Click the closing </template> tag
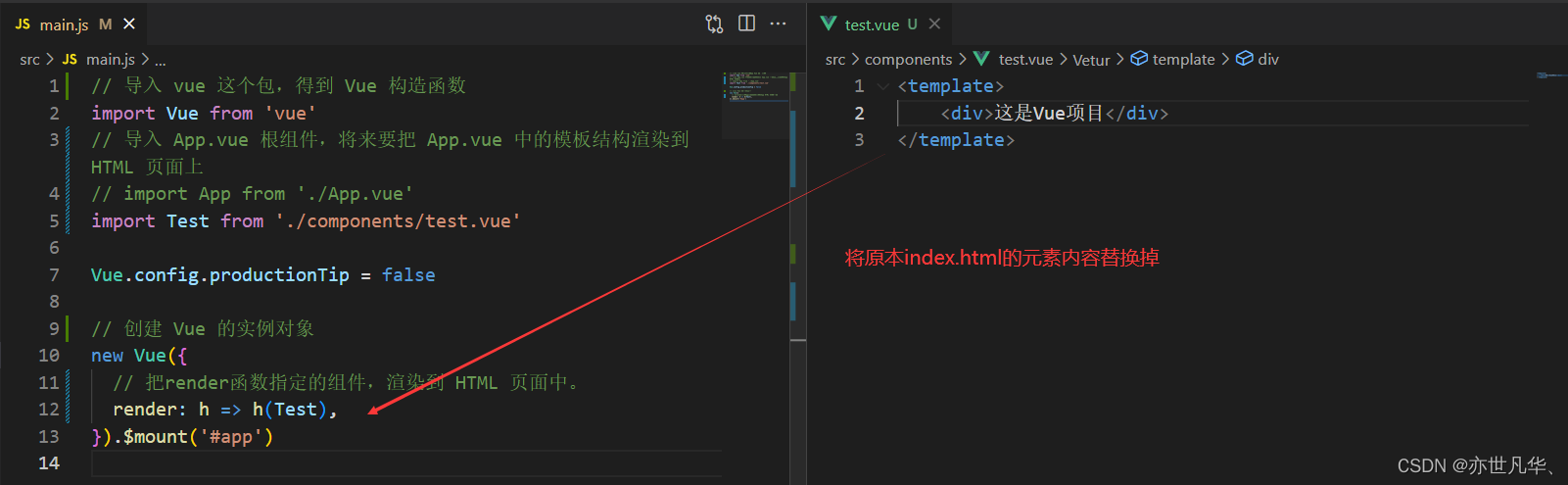1568x485 pixels. [x=956, y=140]
